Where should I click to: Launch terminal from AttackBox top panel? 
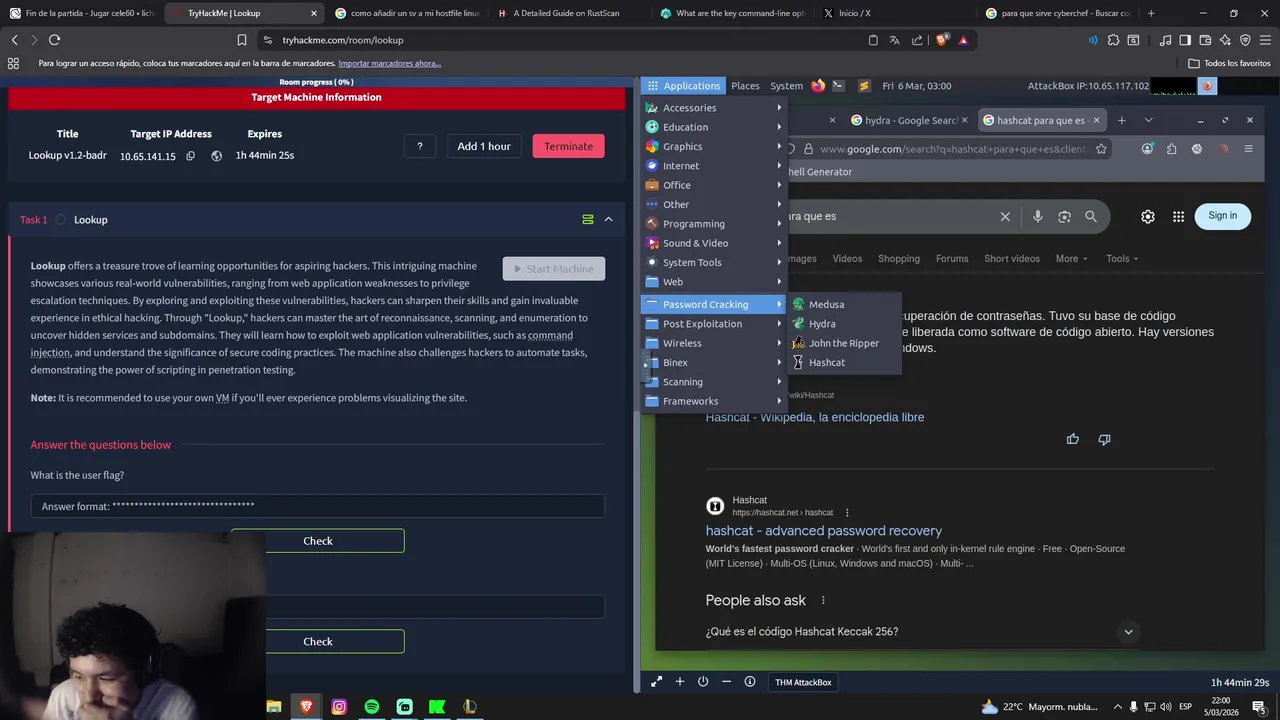[838, 86]
